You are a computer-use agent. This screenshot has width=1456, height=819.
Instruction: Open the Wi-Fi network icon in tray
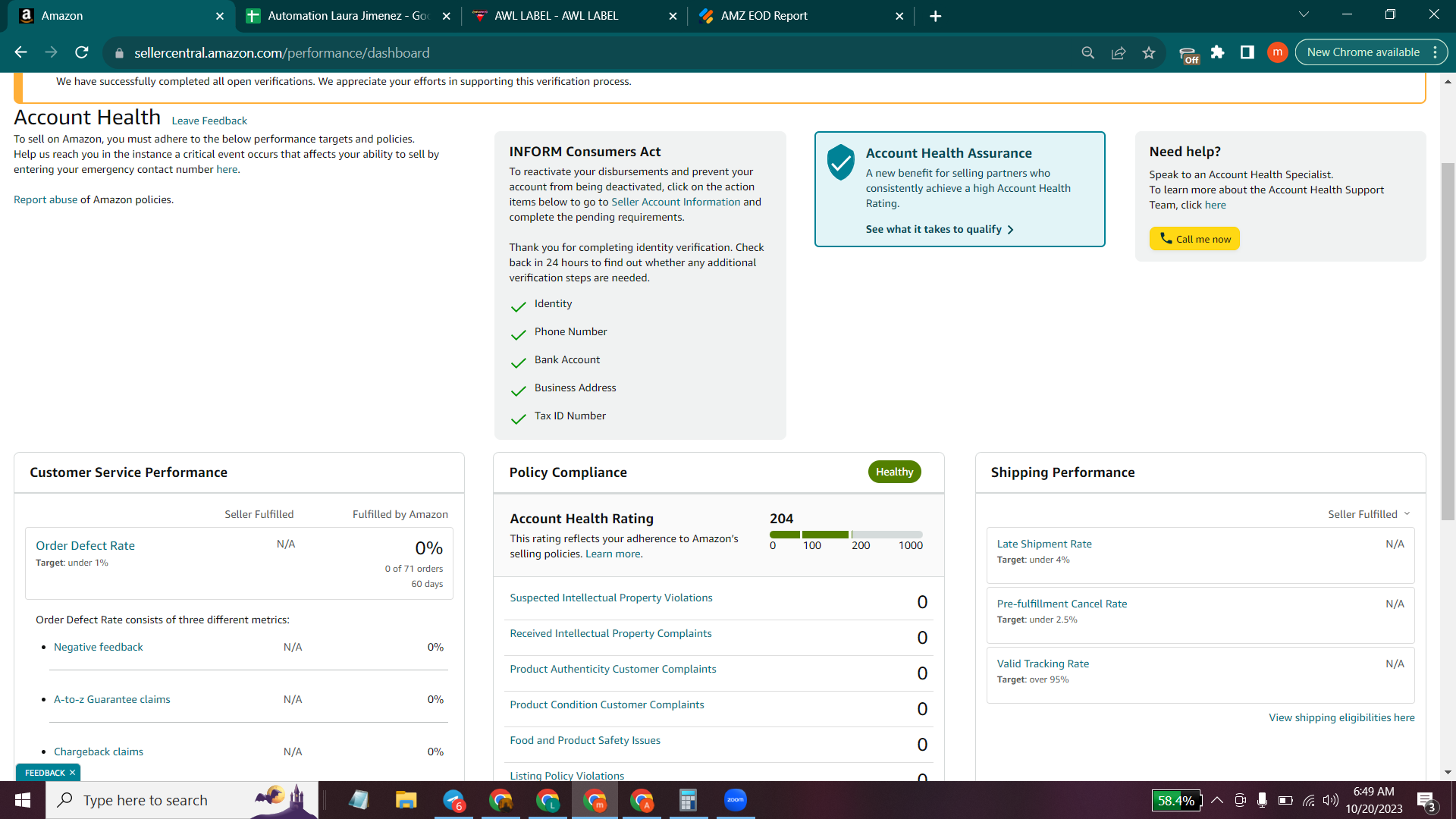[x=1308, y=800]
